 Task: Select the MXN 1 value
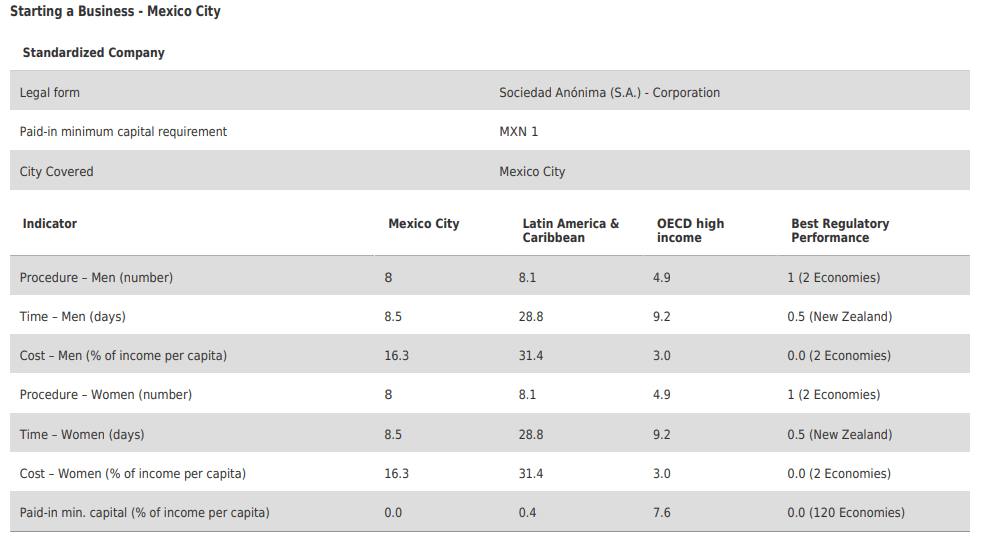[519, 131]
